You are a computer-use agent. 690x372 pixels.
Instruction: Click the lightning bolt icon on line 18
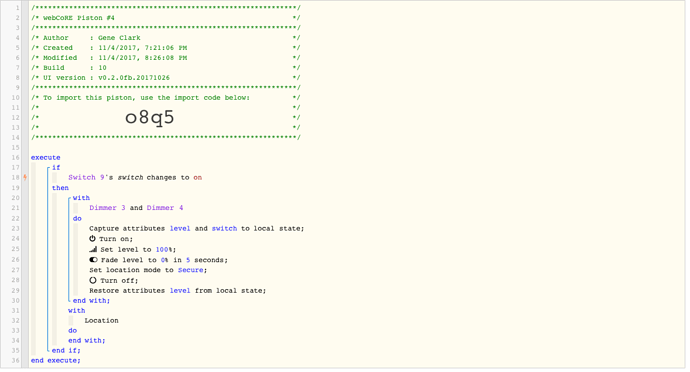pos(25,177)
